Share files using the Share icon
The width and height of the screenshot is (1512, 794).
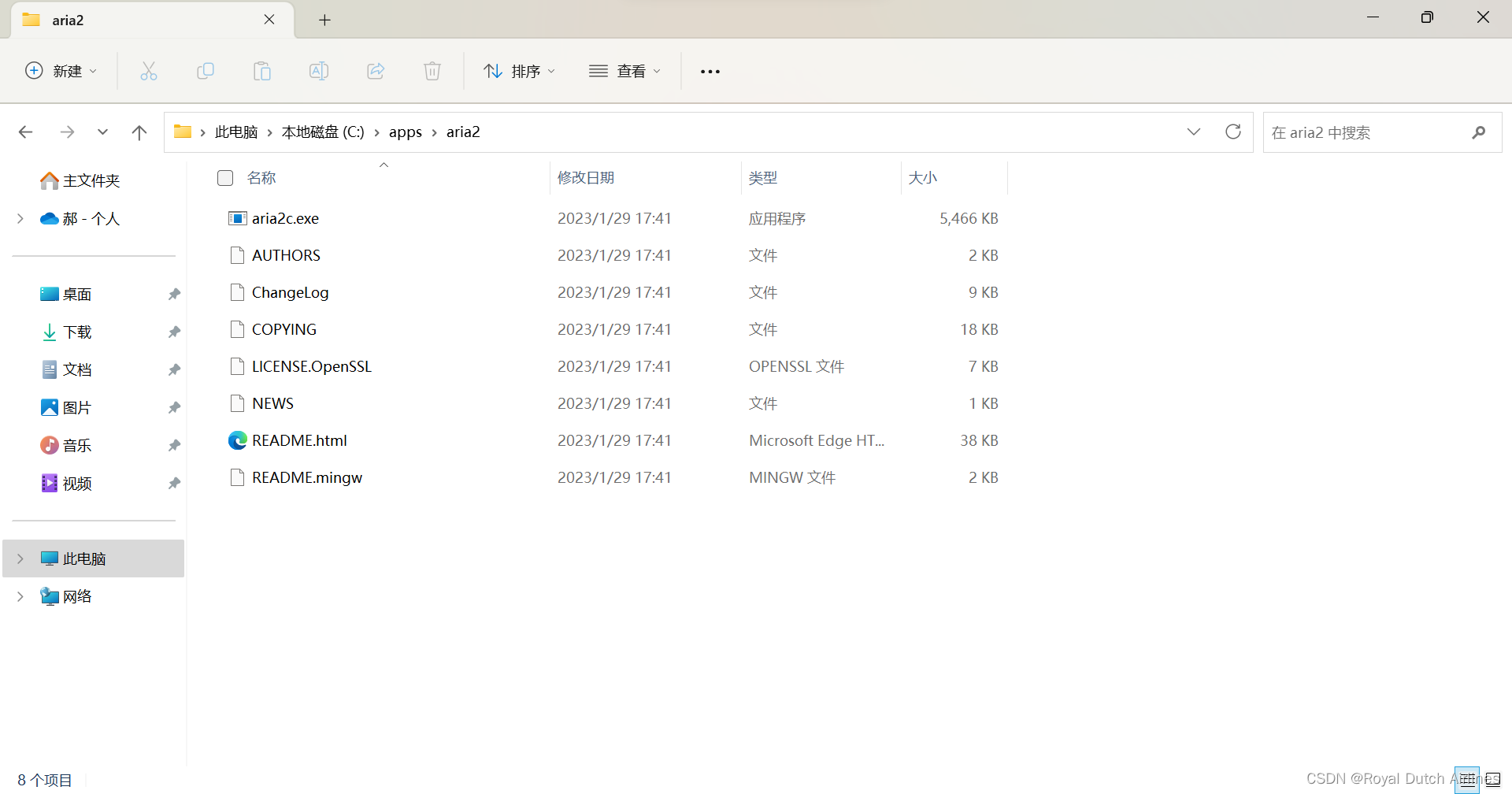point(376,71)
